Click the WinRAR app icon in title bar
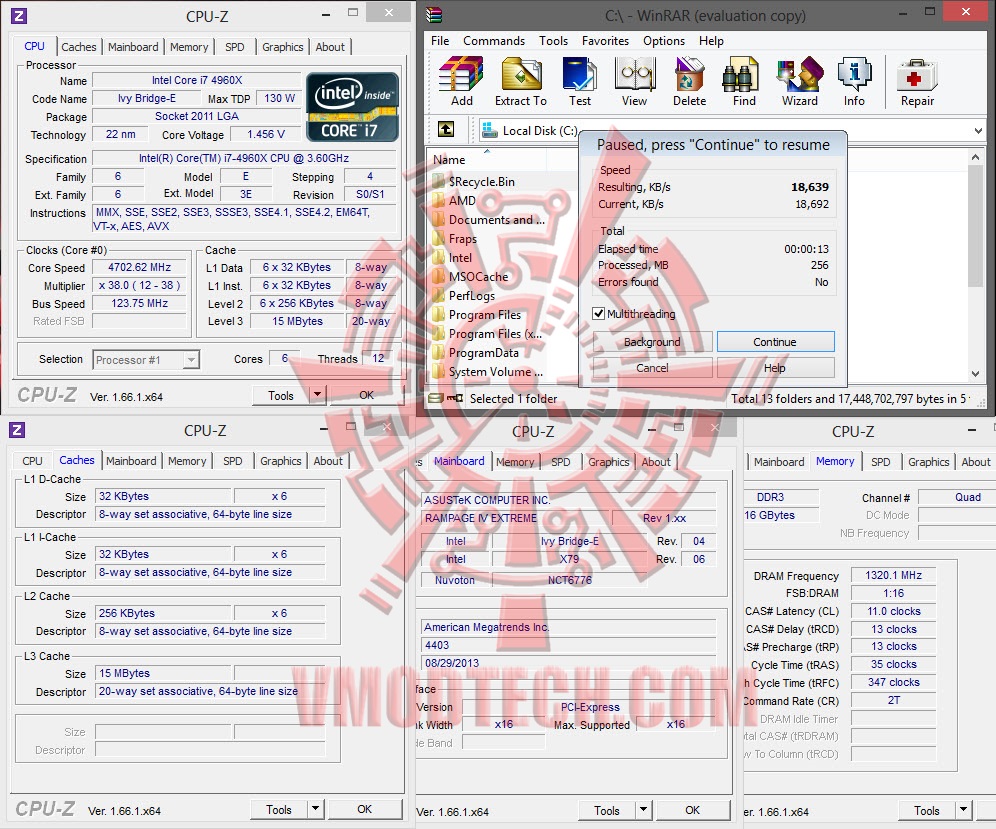This screenshot has width=996, height=829. (433, 15)
